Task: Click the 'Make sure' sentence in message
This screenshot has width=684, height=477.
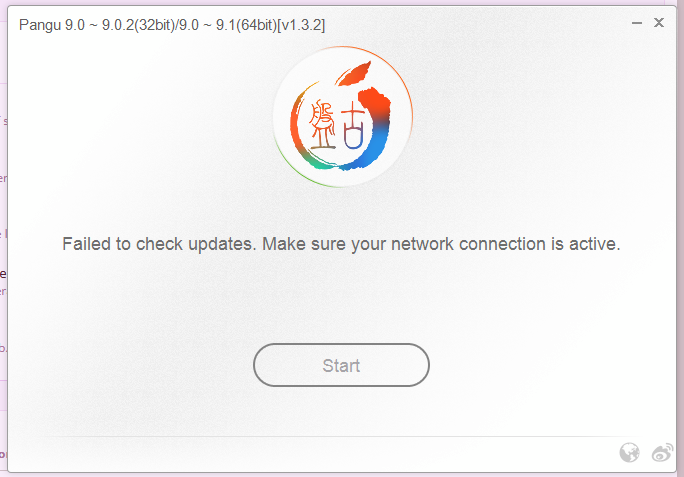Action: (441, 244)
